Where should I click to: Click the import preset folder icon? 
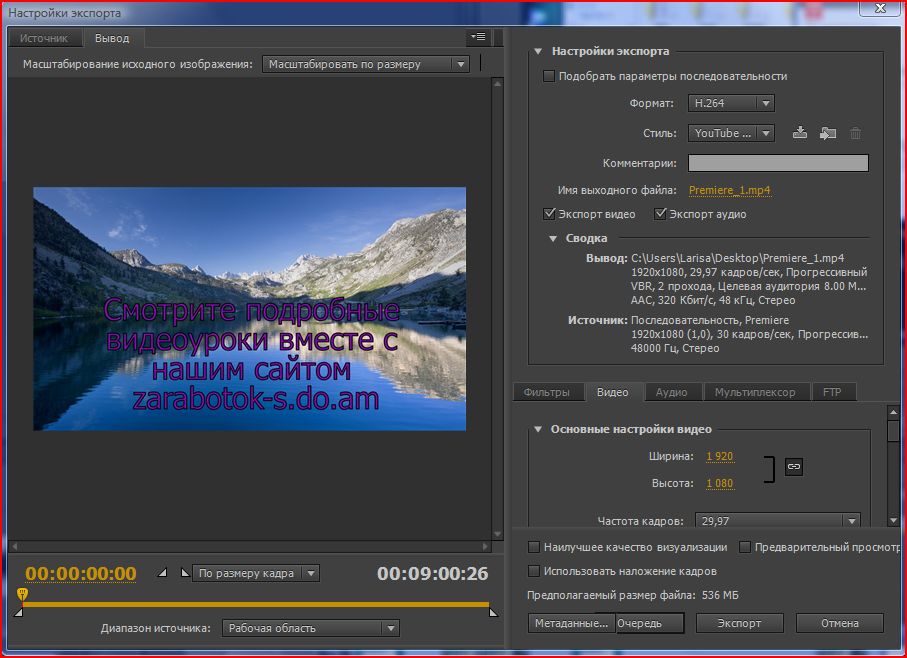tap(827, 133)
